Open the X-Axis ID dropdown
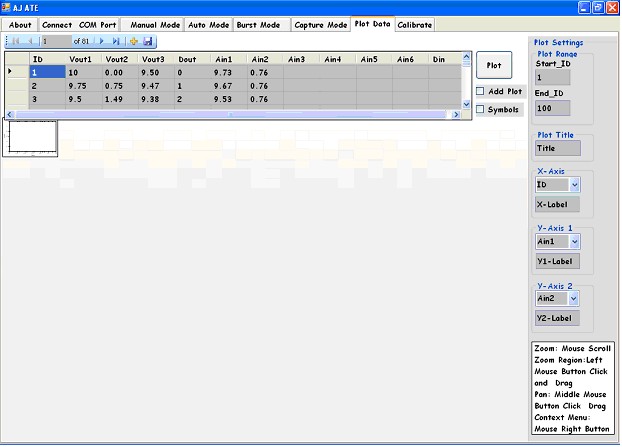Viewport: 622px width, 447px height. pos(574,184)
